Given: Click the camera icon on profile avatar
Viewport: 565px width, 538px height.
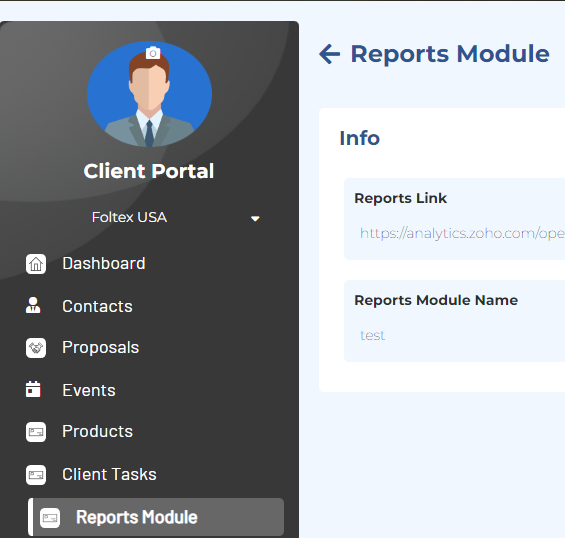Looking at the screenshot, I should 153,53.
